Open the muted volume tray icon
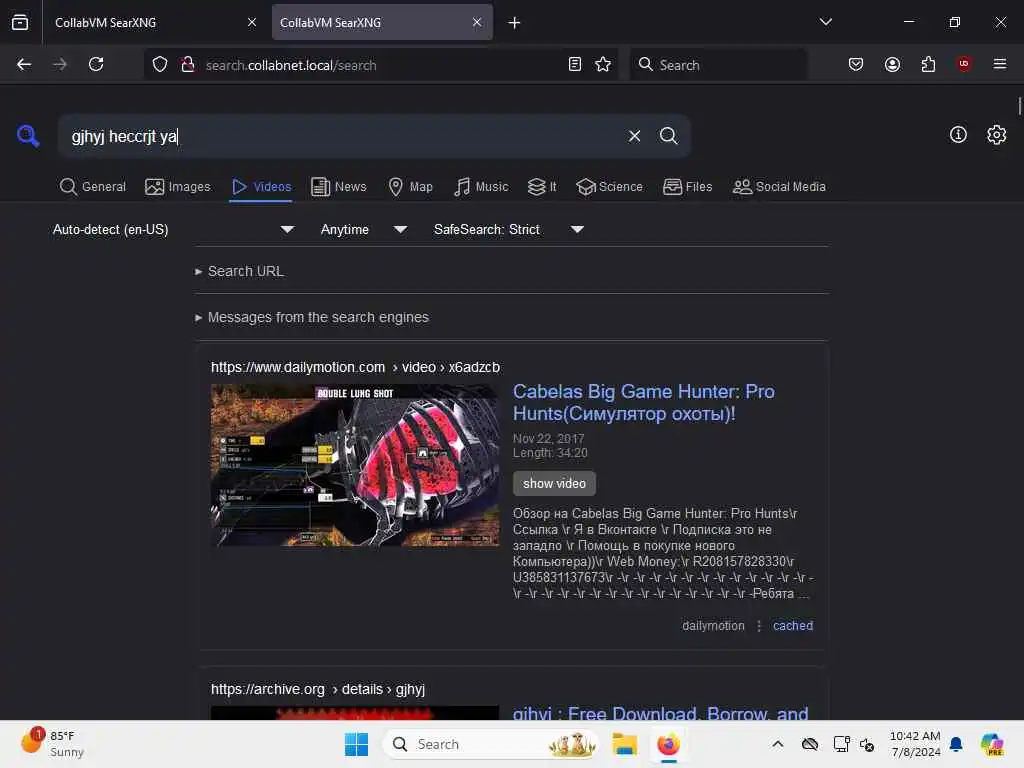Screen dimensions: 1024x768 pos(867,744)
